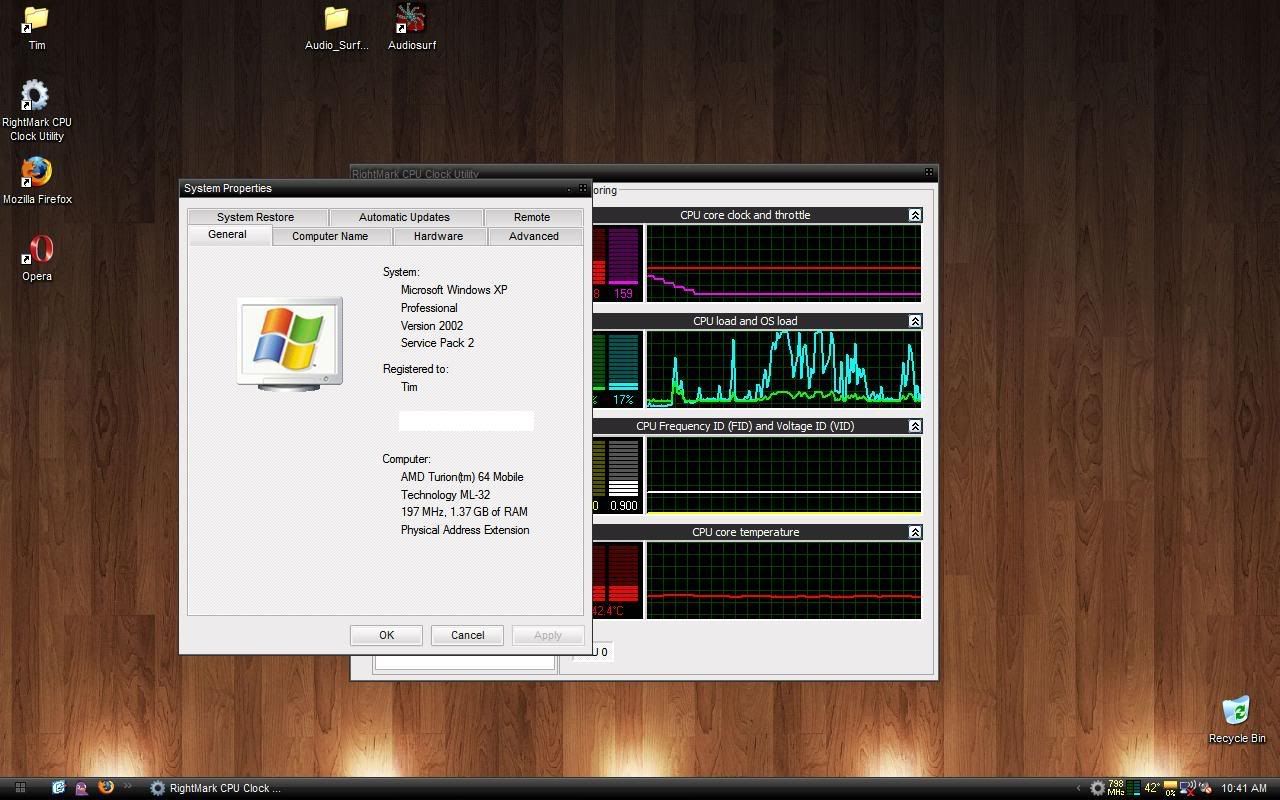The width and height of the screenshot is (1280, 800).
Task: Close the System Properties dialog via title bar
Action: point(583,188)
